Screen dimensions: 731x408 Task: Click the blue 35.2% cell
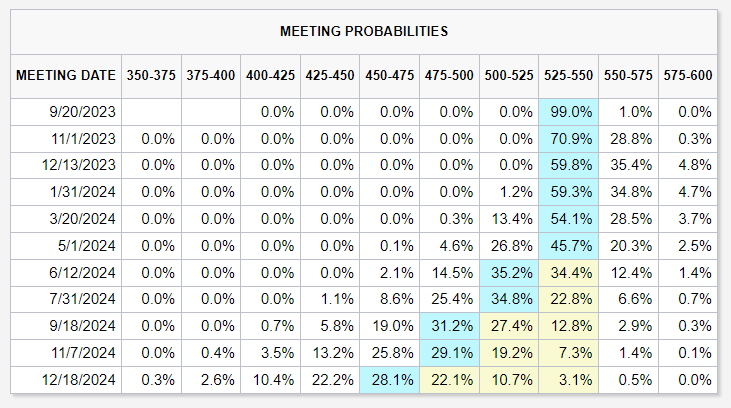point(509,272)
